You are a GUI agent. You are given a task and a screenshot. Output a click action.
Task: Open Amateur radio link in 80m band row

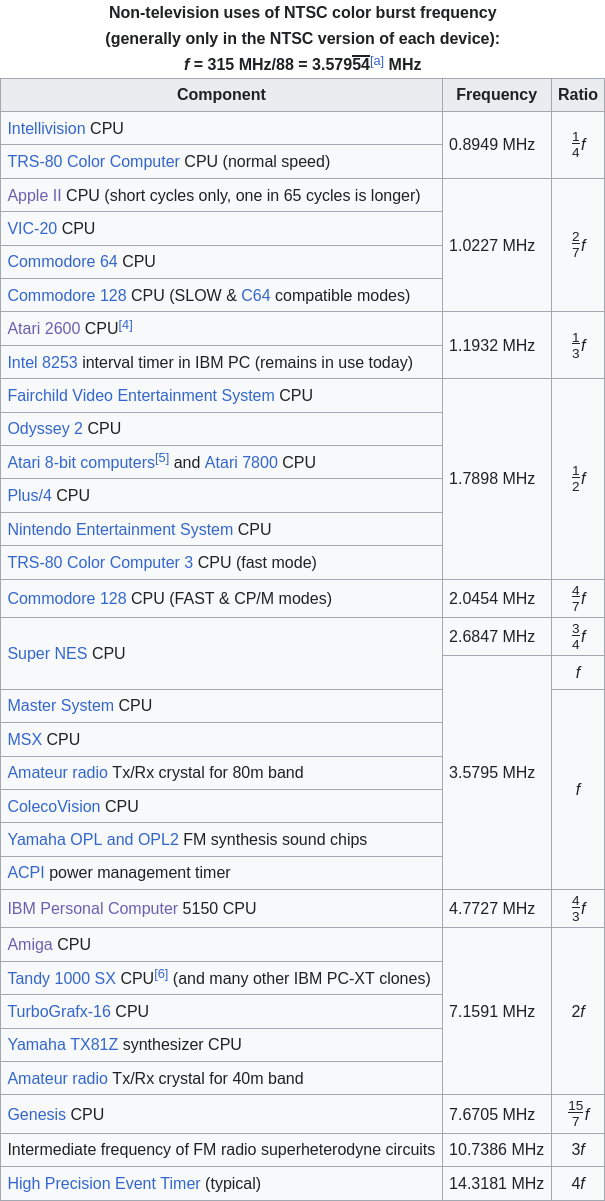click(x=58, y=772)
